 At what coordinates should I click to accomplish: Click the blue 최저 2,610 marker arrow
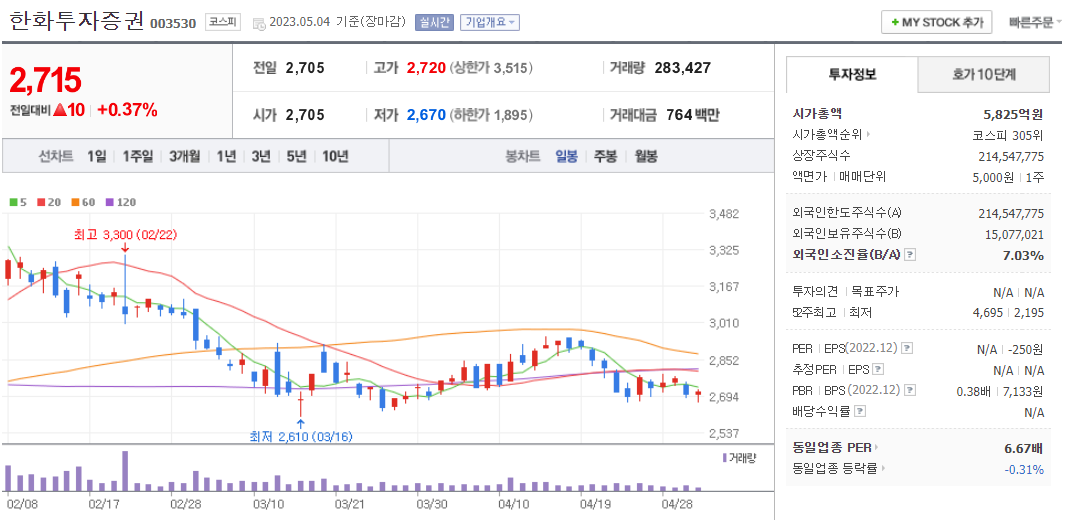point(301,423)
